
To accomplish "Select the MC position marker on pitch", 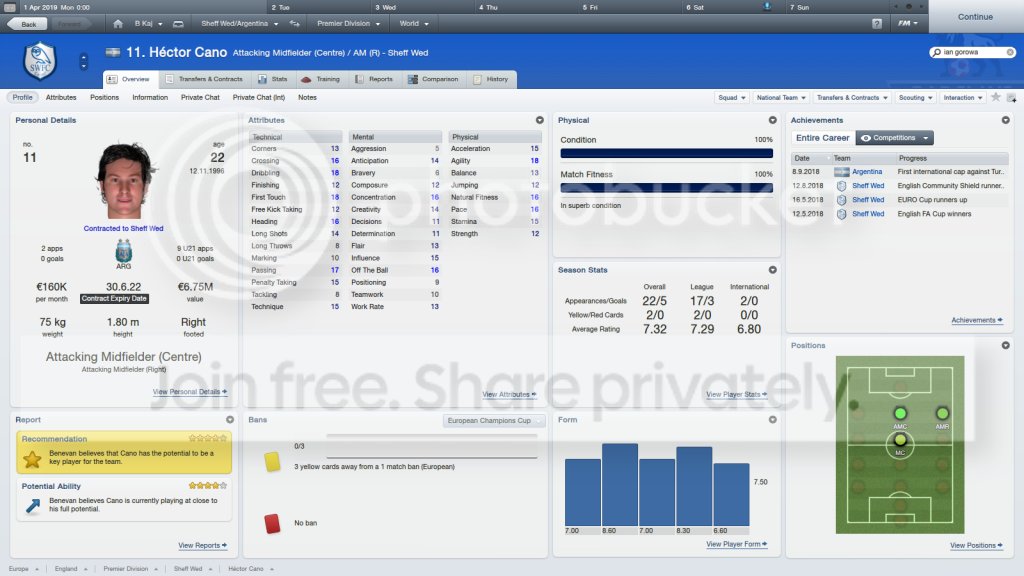I will pos(900,441).
